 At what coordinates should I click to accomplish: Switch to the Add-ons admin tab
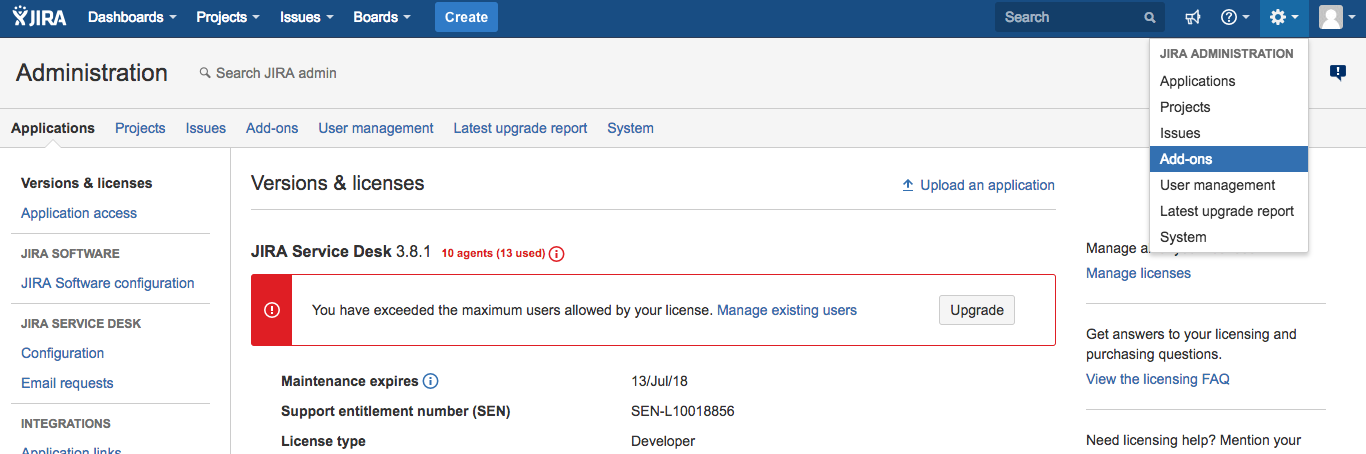point(272,128)
